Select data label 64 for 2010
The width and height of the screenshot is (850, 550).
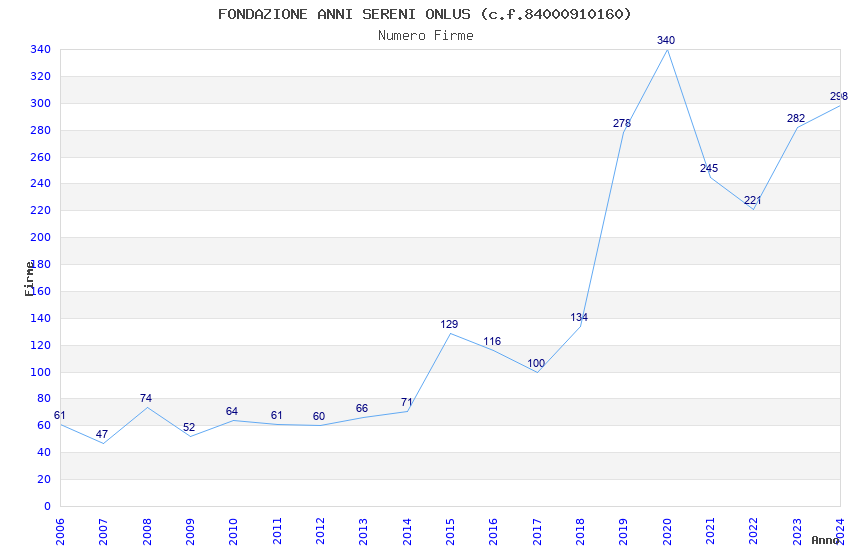[x=231, y=411]
